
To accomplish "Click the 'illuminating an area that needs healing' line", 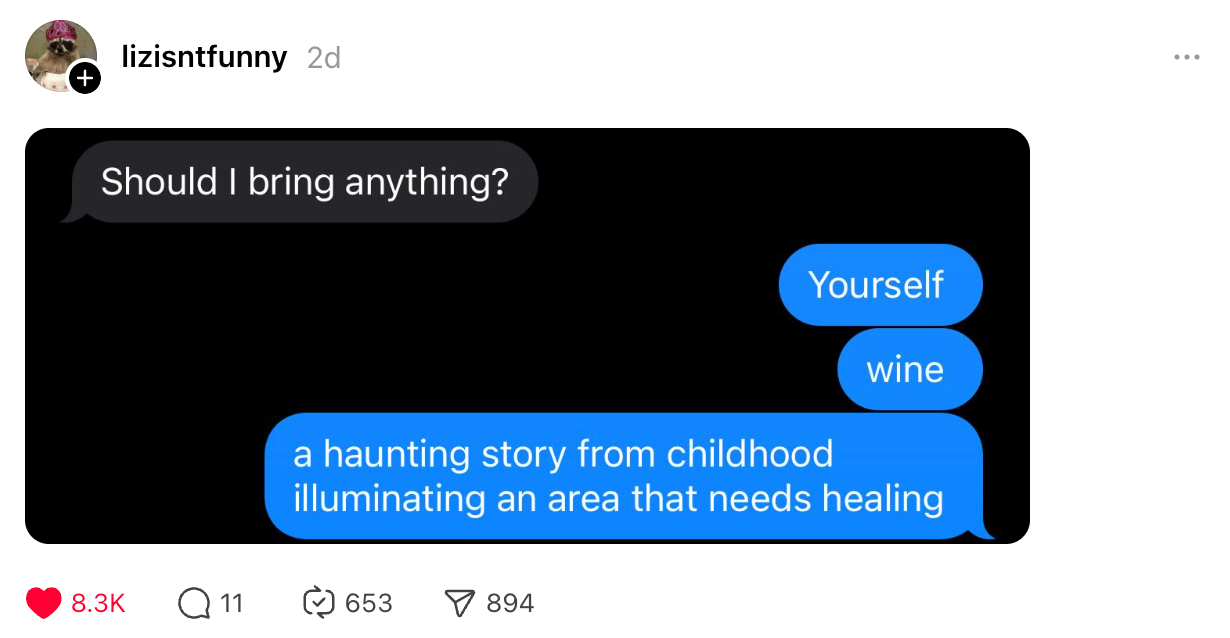I will (x=618, y=497).
